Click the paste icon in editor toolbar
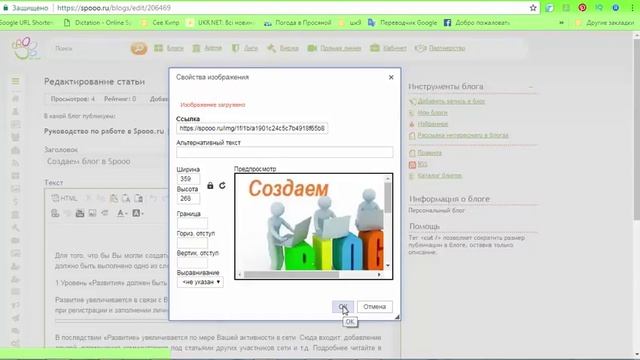The image size is (640, 360). pos(114,199)
